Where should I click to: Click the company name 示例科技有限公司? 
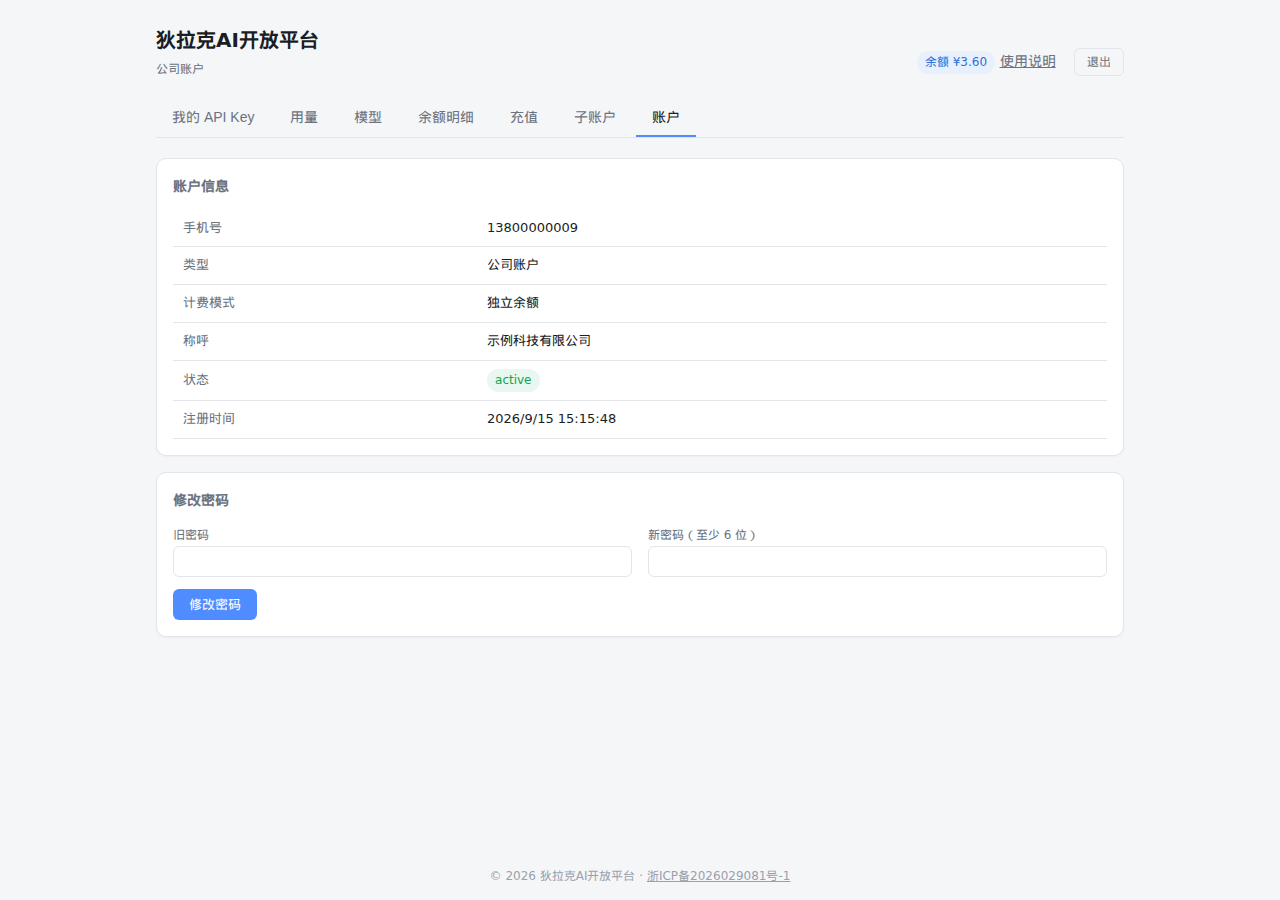click(539, 341)
